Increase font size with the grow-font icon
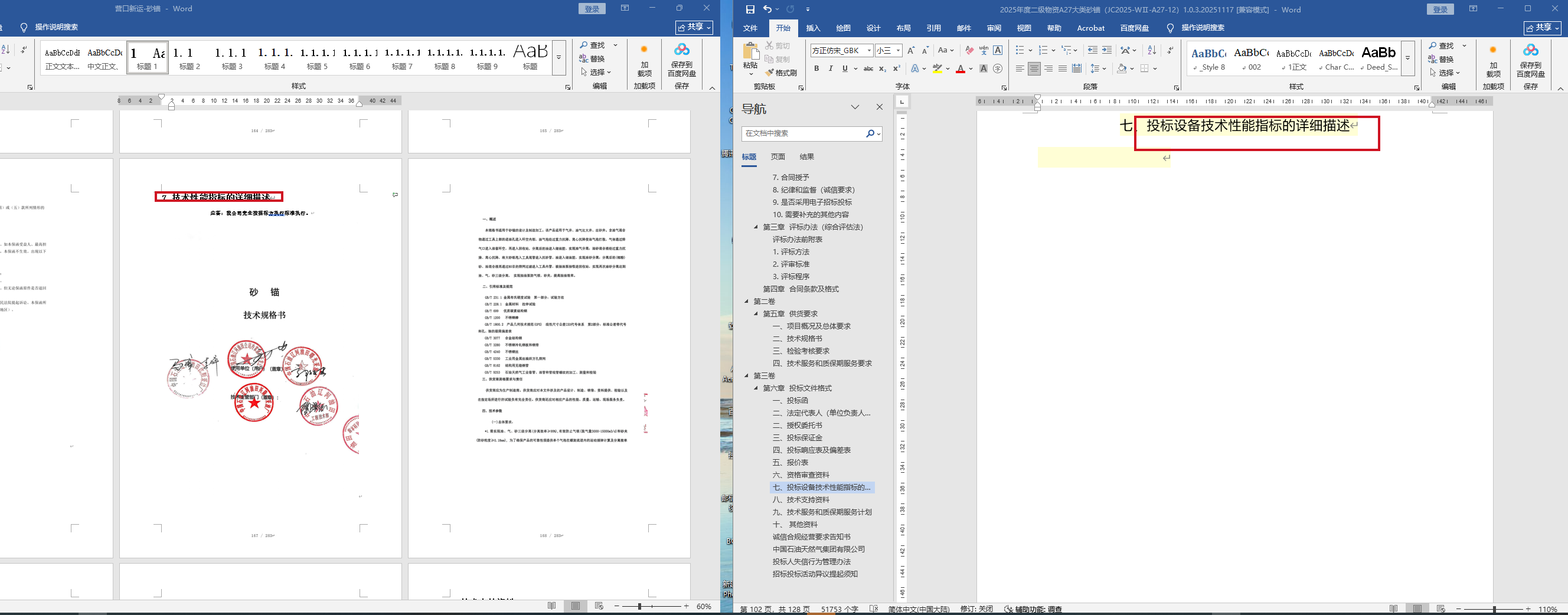 (911, 51)
